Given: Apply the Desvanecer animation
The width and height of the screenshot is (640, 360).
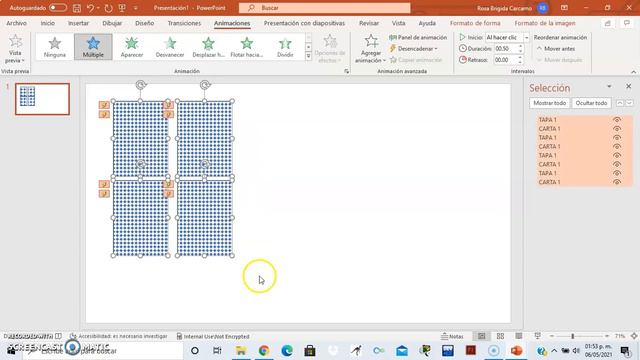Looking at the screenshot, I should (170, 47).
